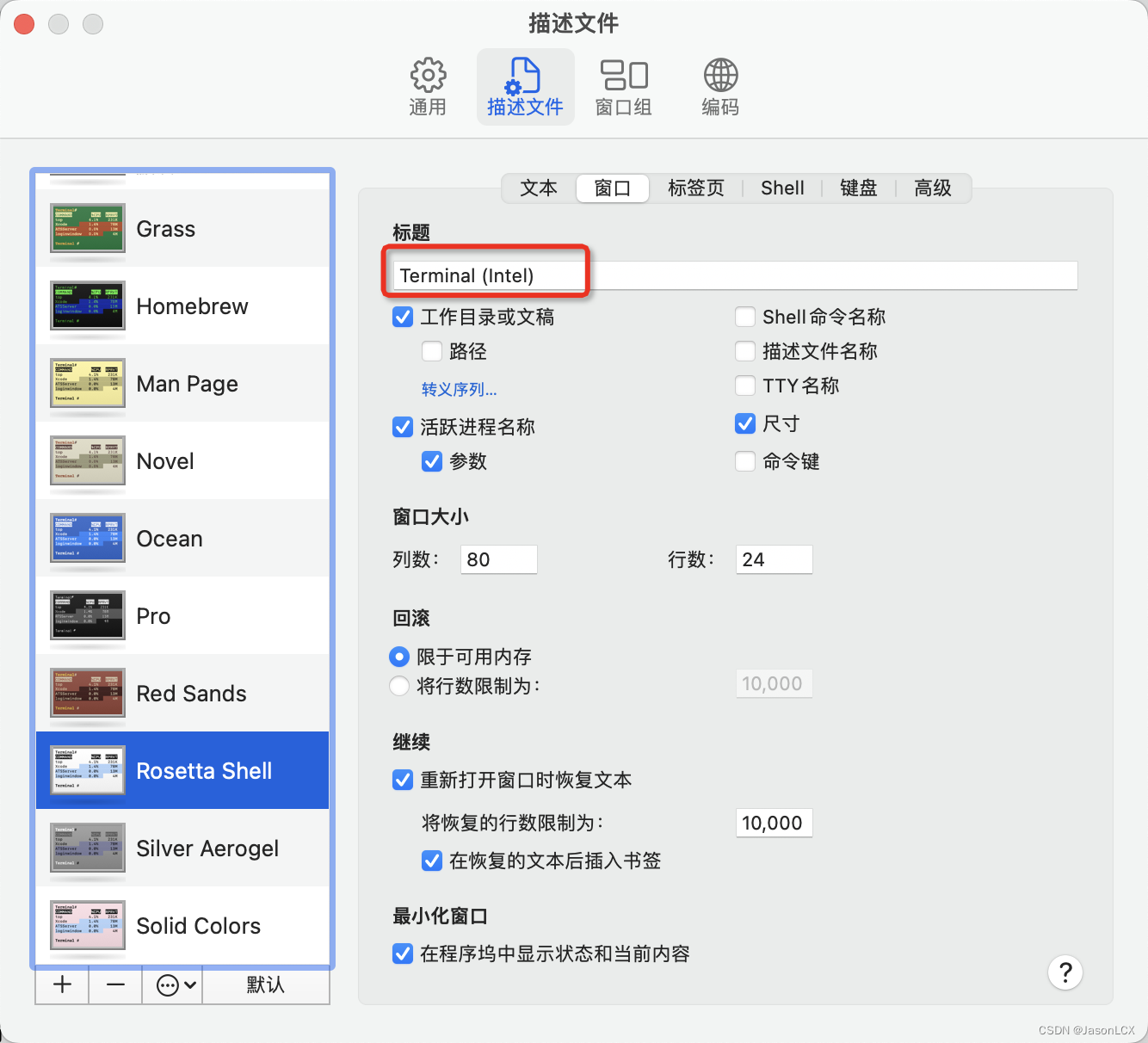
Task: Open the 通用 settings pane icon
Action: point(428,85)
